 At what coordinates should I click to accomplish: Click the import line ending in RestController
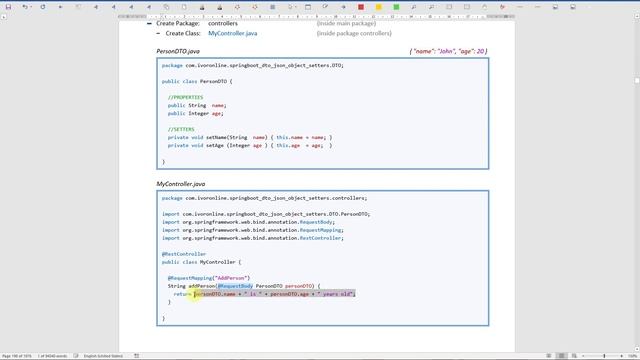[x=253, y=238]
